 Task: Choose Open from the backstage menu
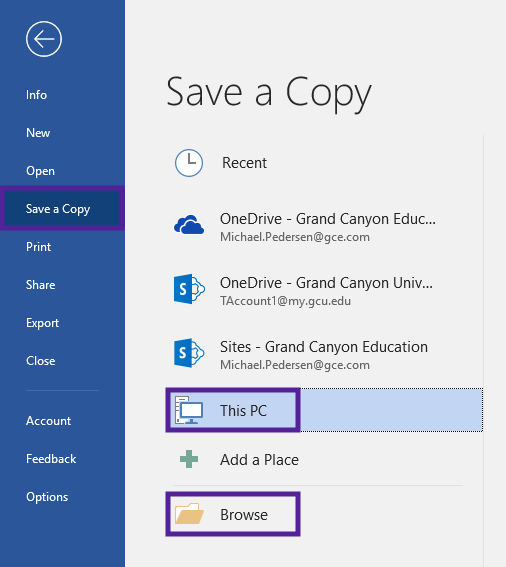40,171
